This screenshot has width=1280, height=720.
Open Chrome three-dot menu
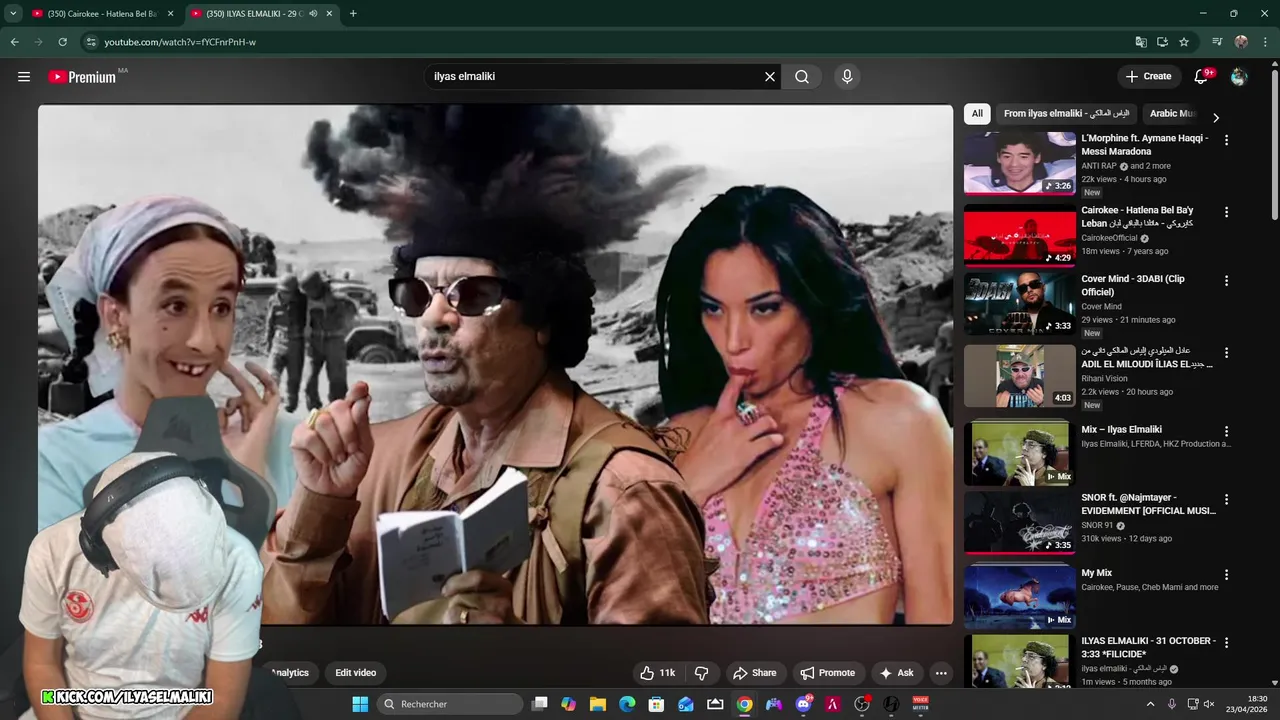[1264, 42]
